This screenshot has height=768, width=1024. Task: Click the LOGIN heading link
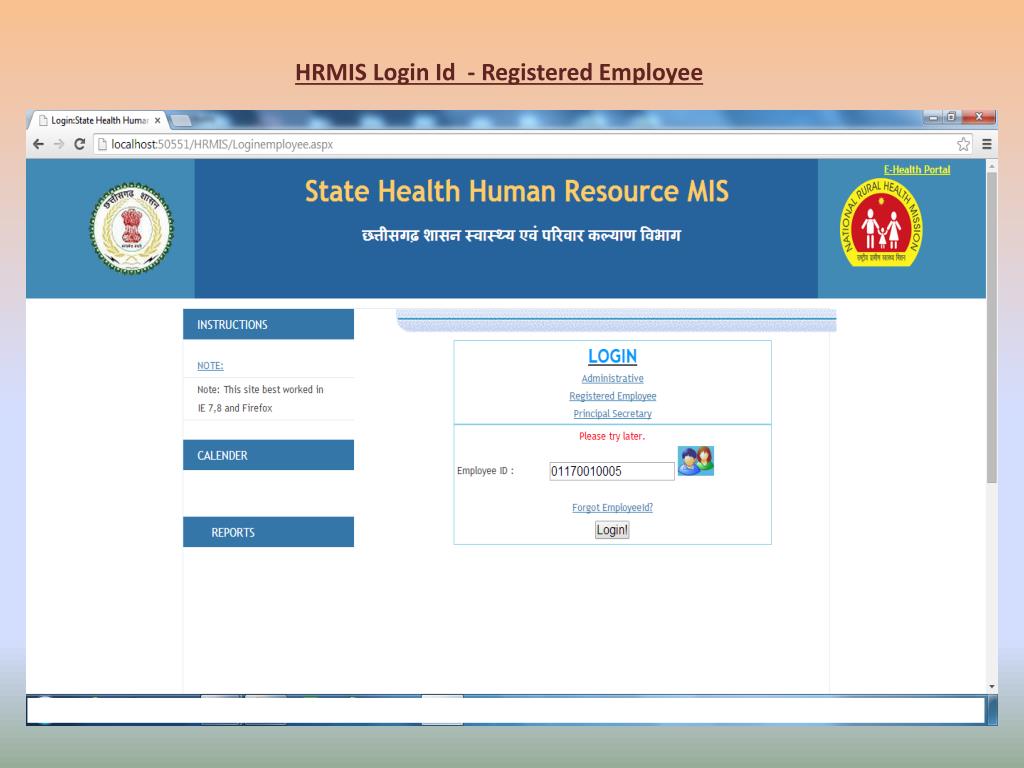[x=613, y=356]
